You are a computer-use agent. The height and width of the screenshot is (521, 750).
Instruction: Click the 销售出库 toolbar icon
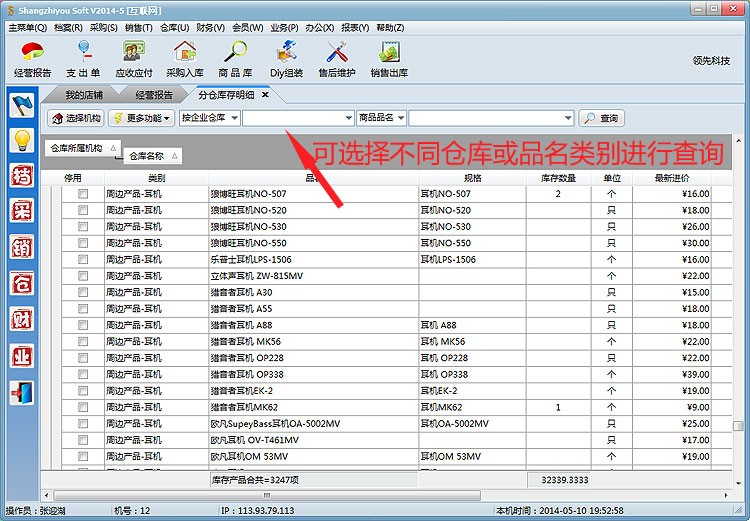[x=389, y=58]
